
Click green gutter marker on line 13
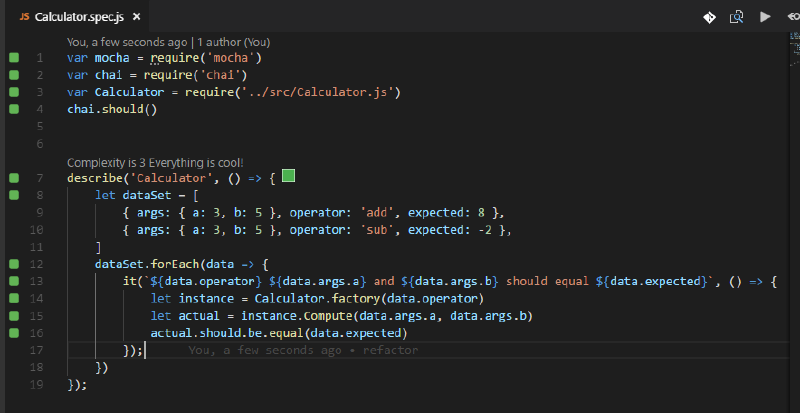[x=14, y=281]
